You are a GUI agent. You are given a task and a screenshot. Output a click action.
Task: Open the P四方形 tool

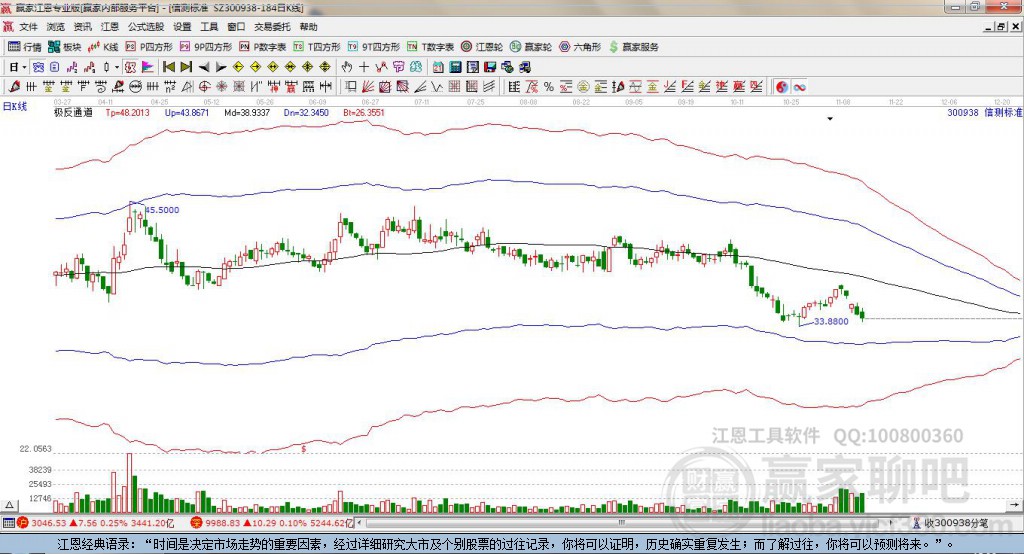[x=149, y=47]
